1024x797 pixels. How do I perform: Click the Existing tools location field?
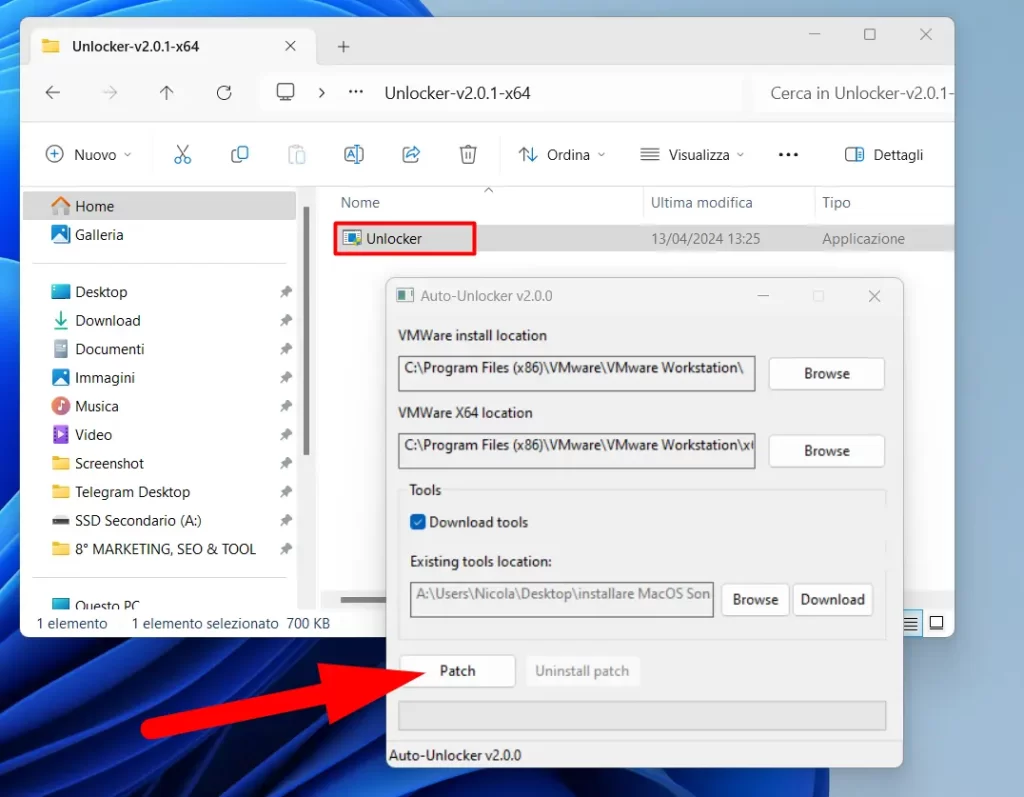click(562, 600)
